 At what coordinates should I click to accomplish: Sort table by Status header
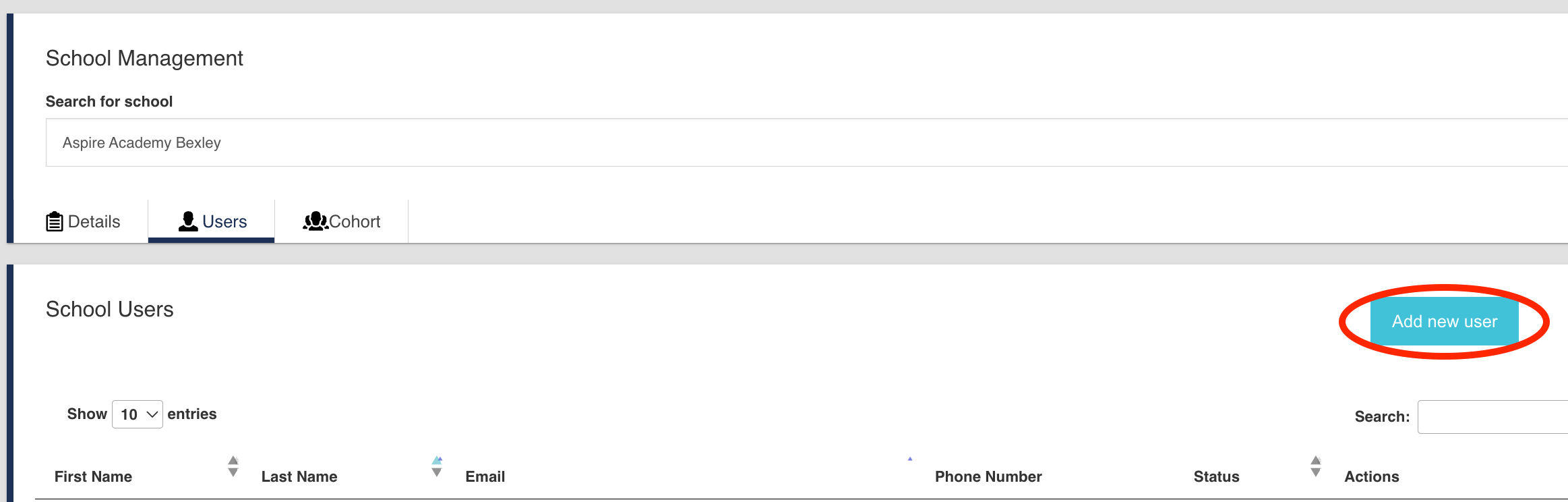point(1216,476)
